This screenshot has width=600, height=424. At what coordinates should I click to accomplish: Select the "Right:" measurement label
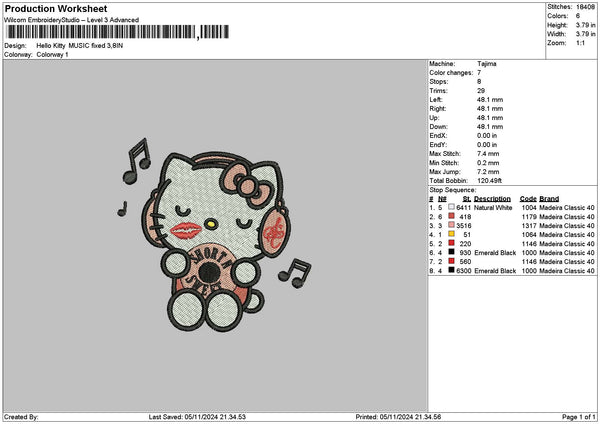[437, 109]
